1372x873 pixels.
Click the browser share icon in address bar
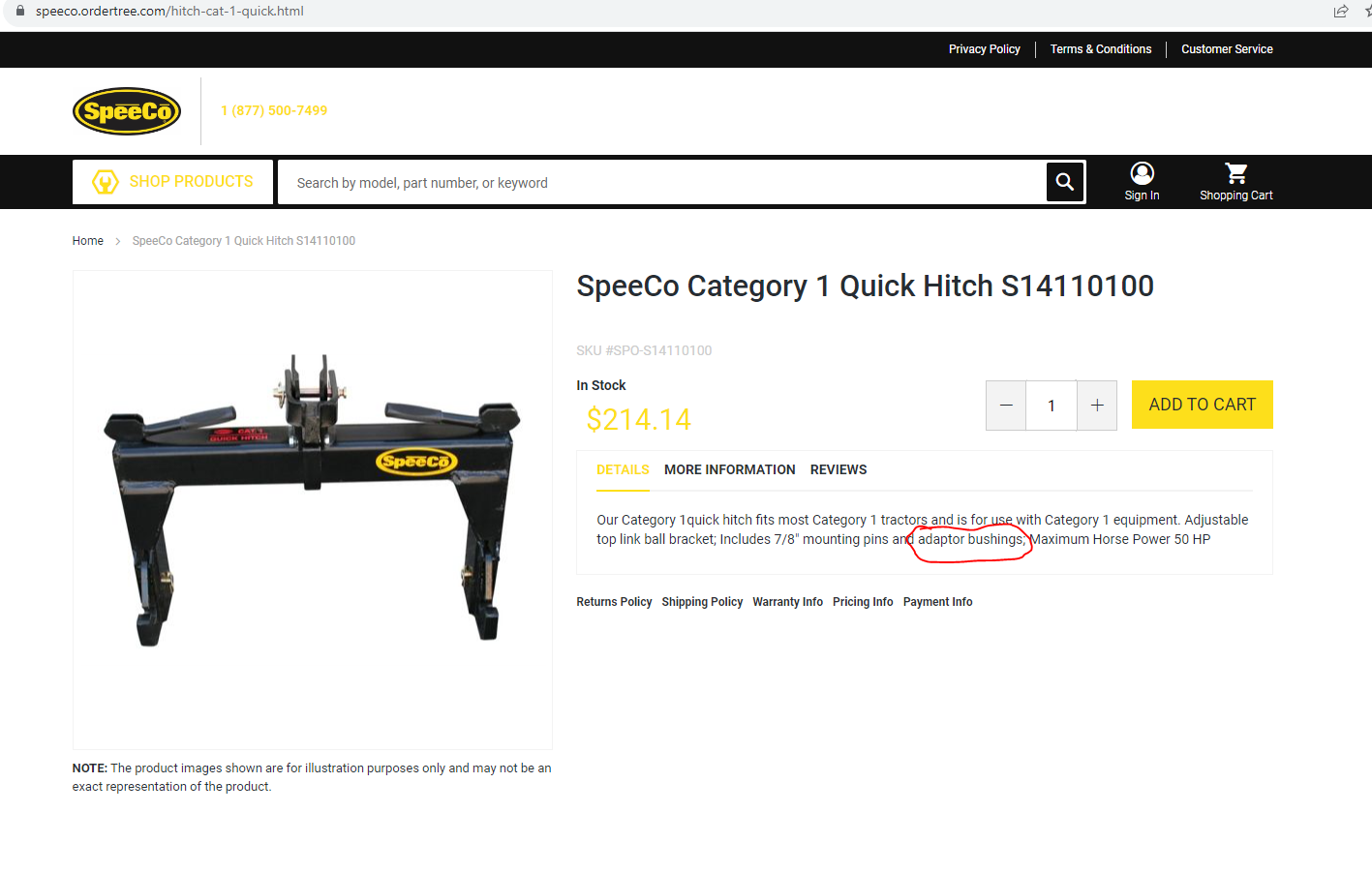pos(1340,12)
